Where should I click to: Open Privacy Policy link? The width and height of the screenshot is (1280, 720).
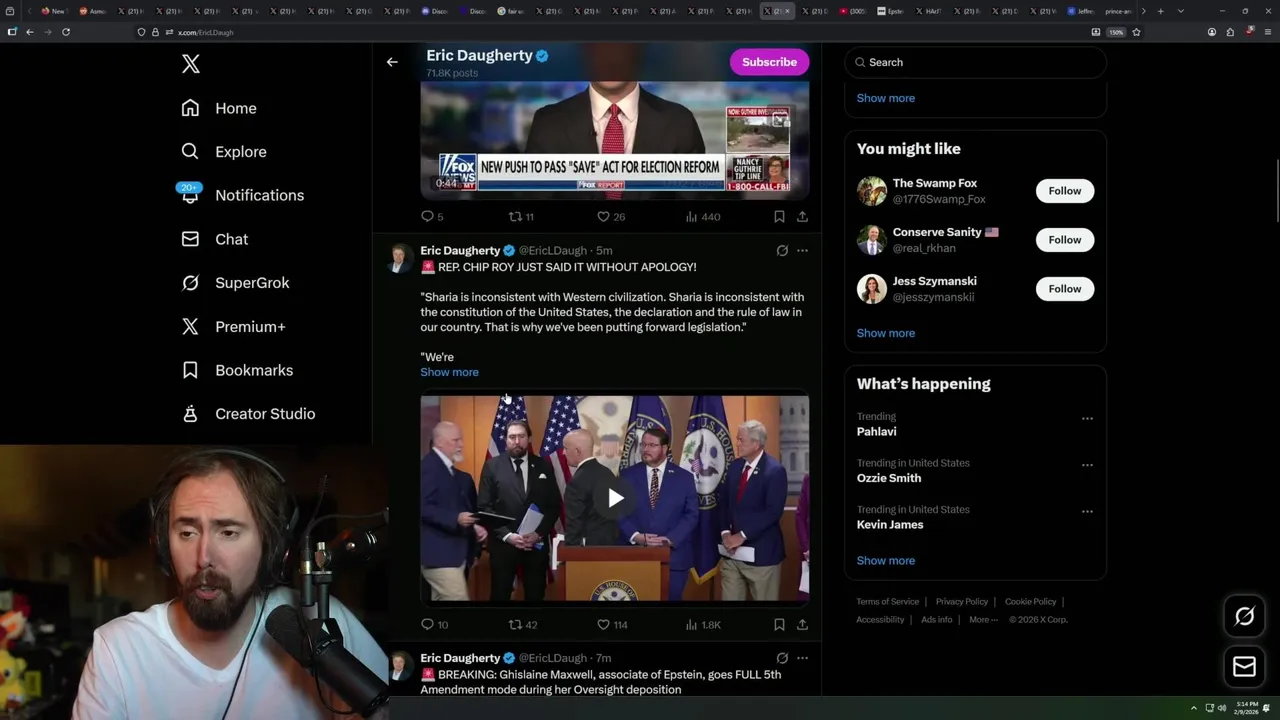(x=961, y=602)
